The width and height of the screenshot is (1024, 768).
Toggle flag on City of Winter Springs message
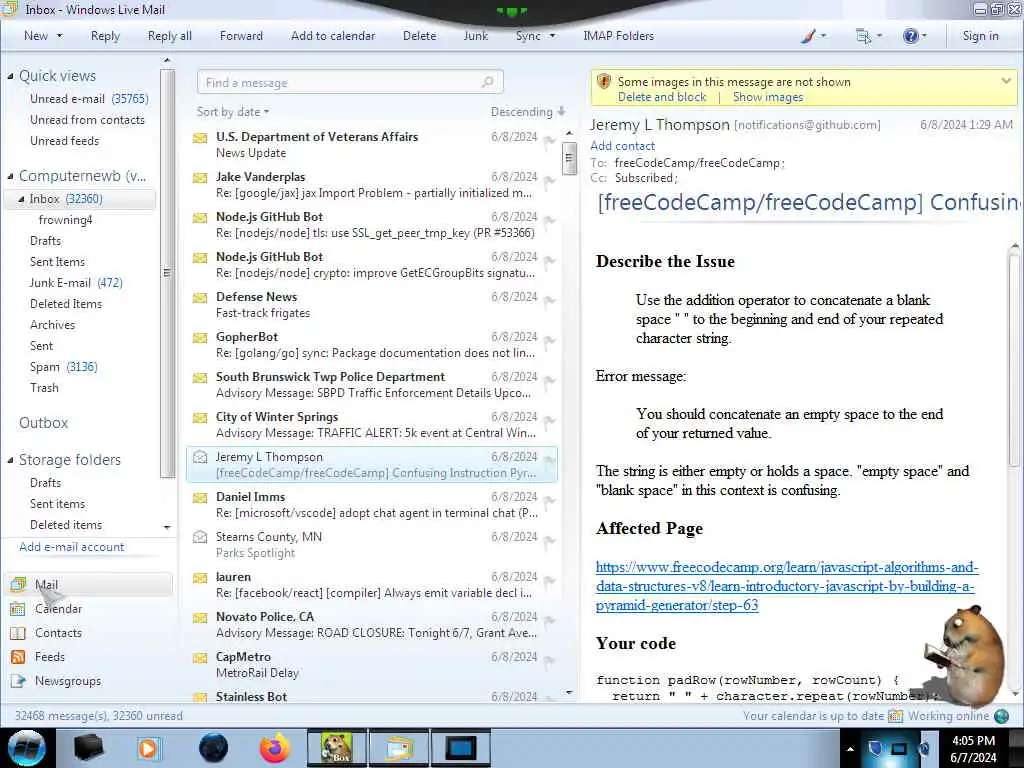click(549, 421)
